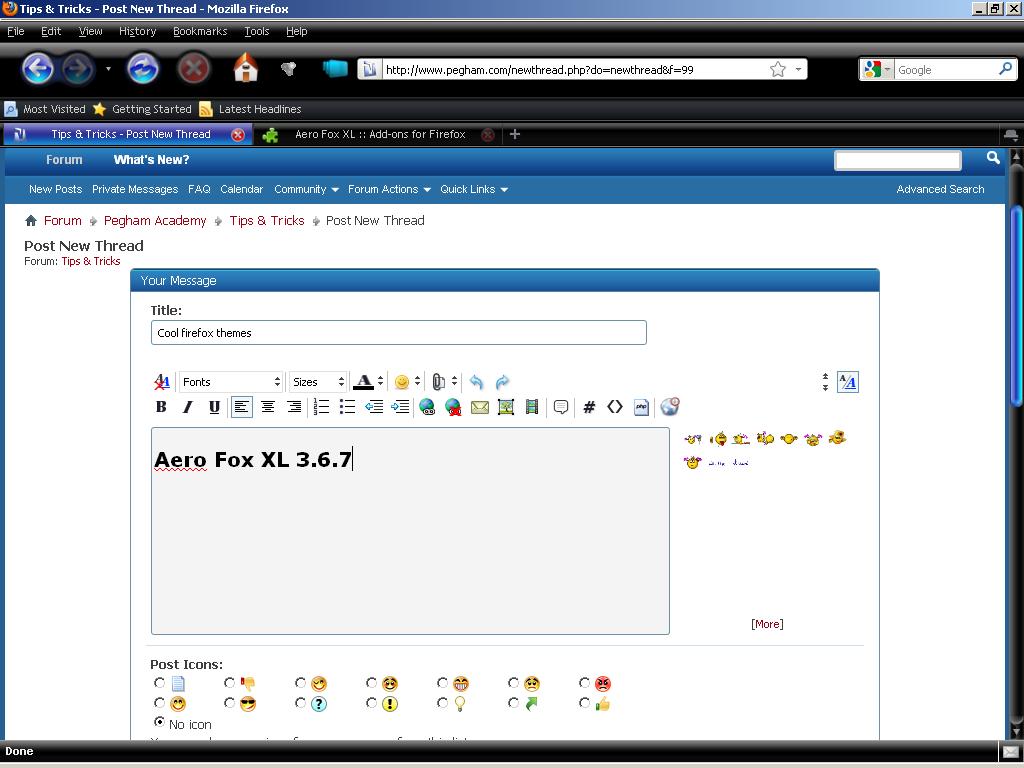The width and height of the screenshot is (1024, 768).
Task: Decrease indent of the text
Action: click(374, 407)
